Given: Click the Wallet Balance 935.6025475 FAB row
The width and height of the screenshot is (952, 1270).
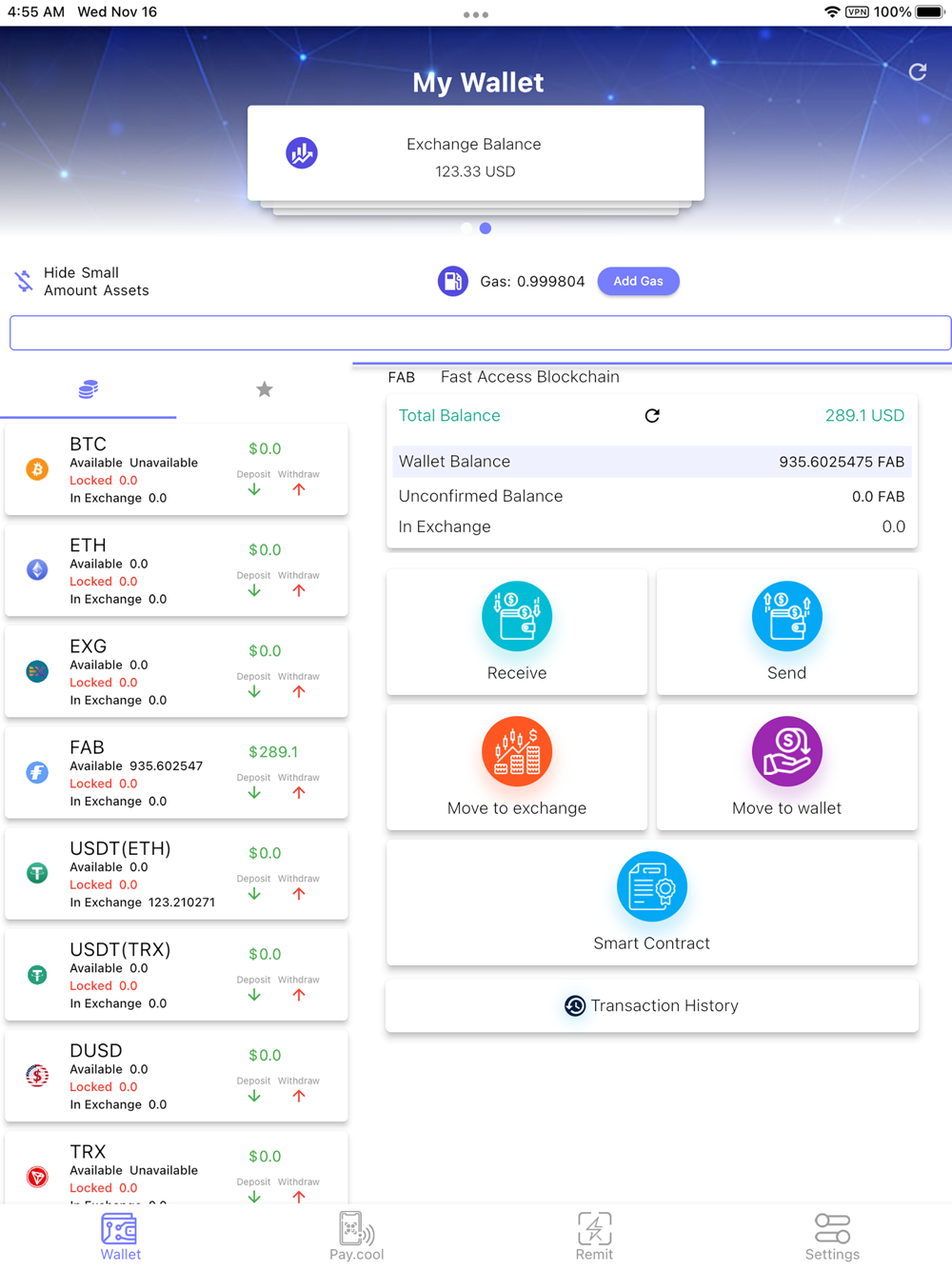Looking at the screenshot, I should [652, 462].
